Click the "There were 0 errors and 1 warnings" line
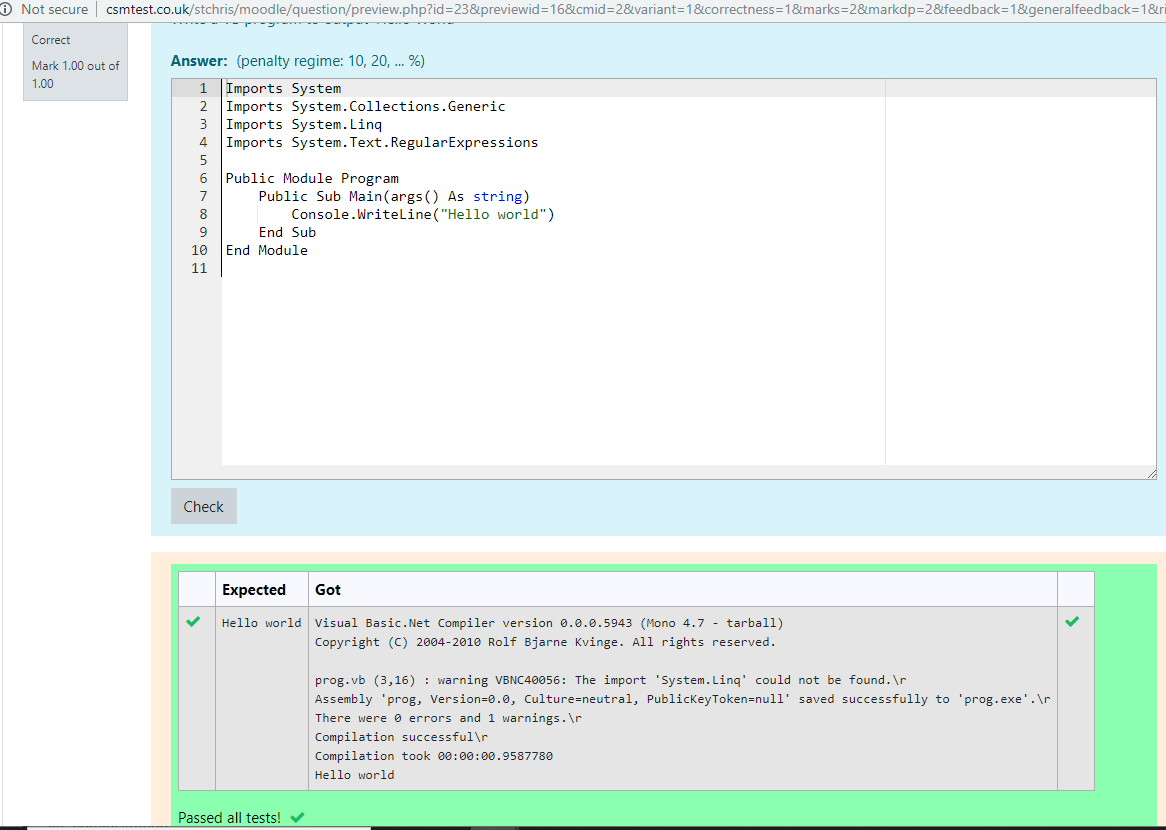 tap(448, 718)
